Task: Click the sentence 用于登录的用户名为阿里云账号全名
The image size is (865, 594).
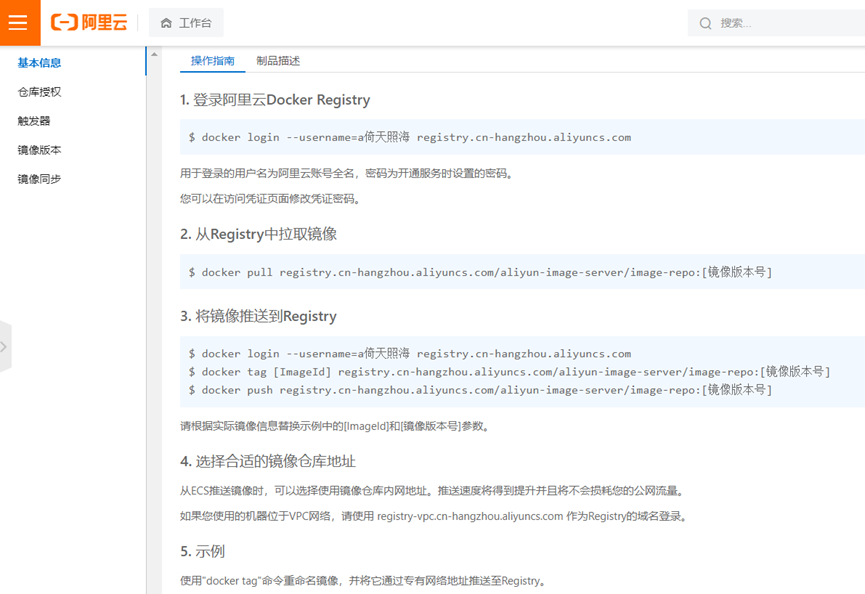Action: click(348, 173)
